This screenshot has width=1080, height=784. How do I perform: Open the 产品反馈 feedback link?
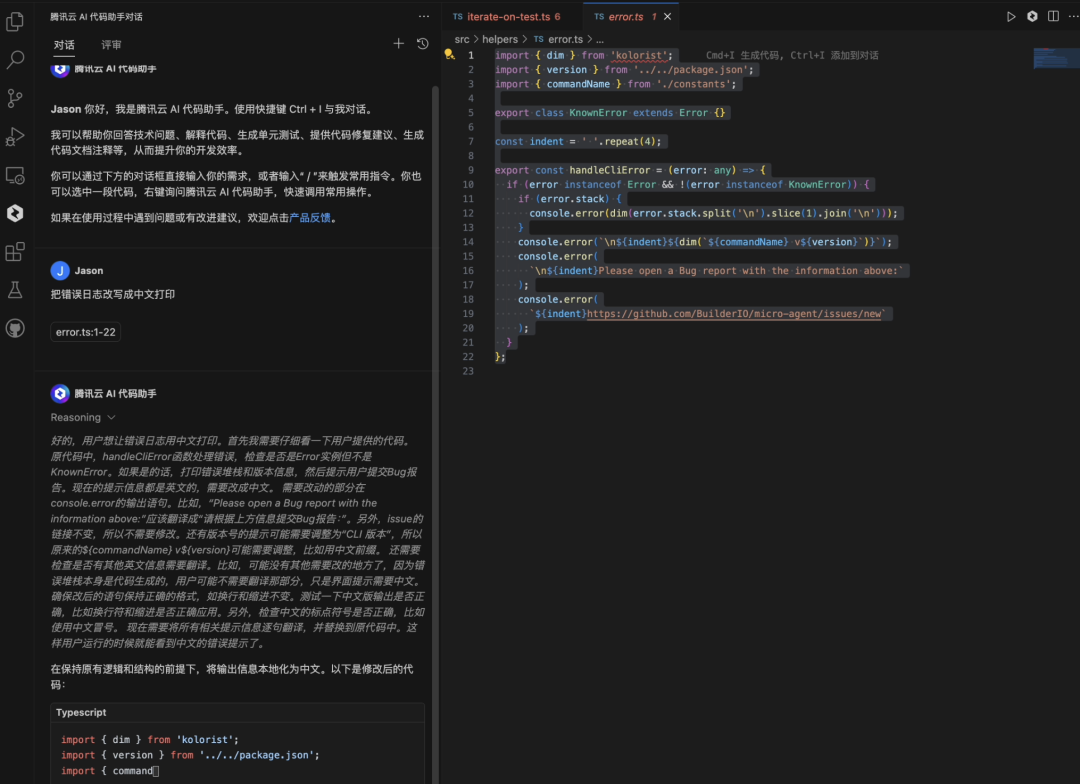pos(310,218)
